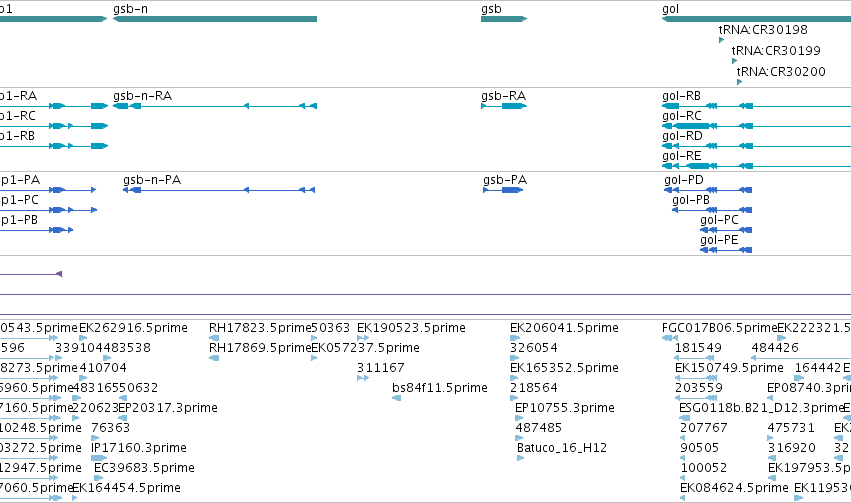Select gol-RB transcript label
The width and height of the screenshot is (851, 503).
pos(681,95)
